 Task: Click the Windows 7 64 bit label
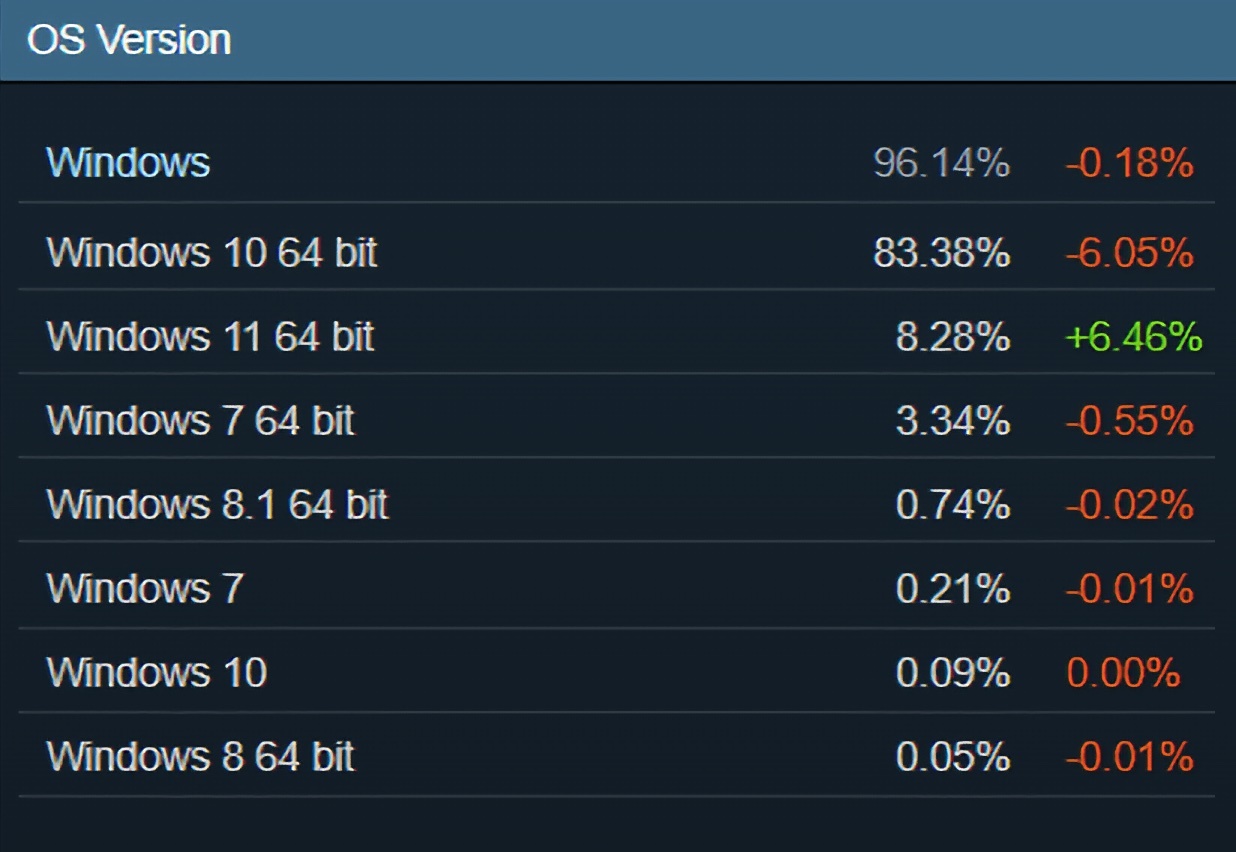click(x=200, y=421)
